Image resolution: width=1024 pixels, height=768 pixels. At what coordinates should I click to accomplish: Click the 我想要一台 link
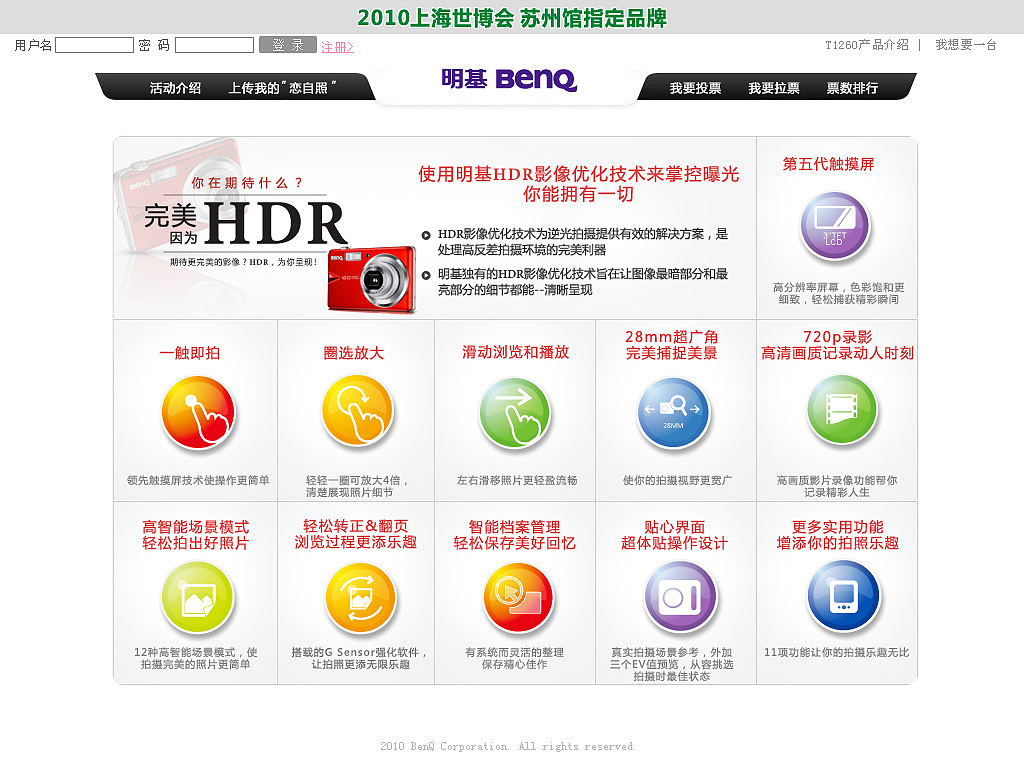pyautogui.click(x=966, y=44)
